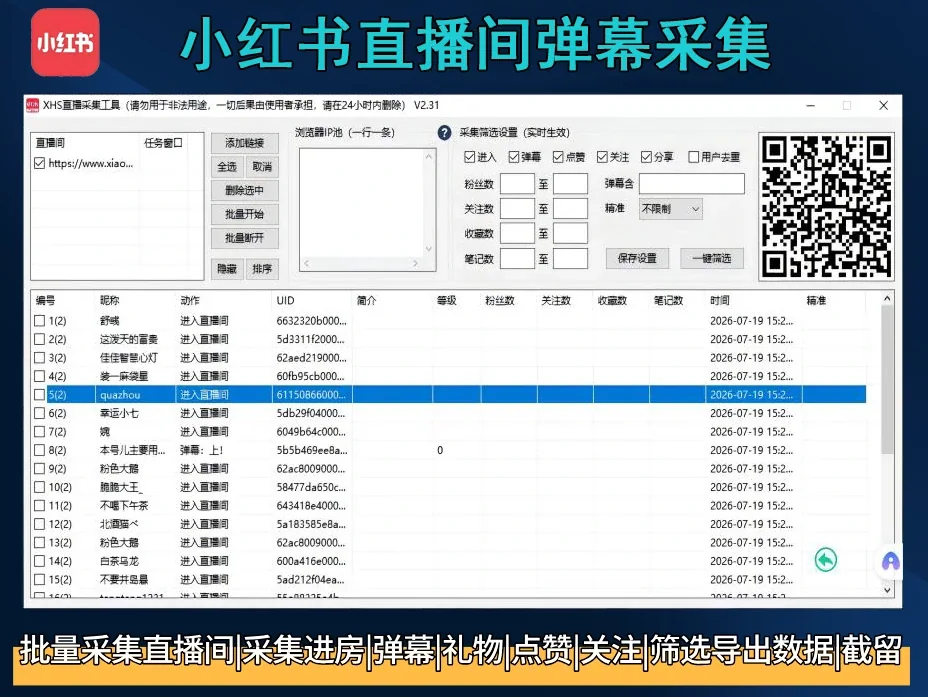Click UID 5ad212f04ea... cell

[310, 579]
